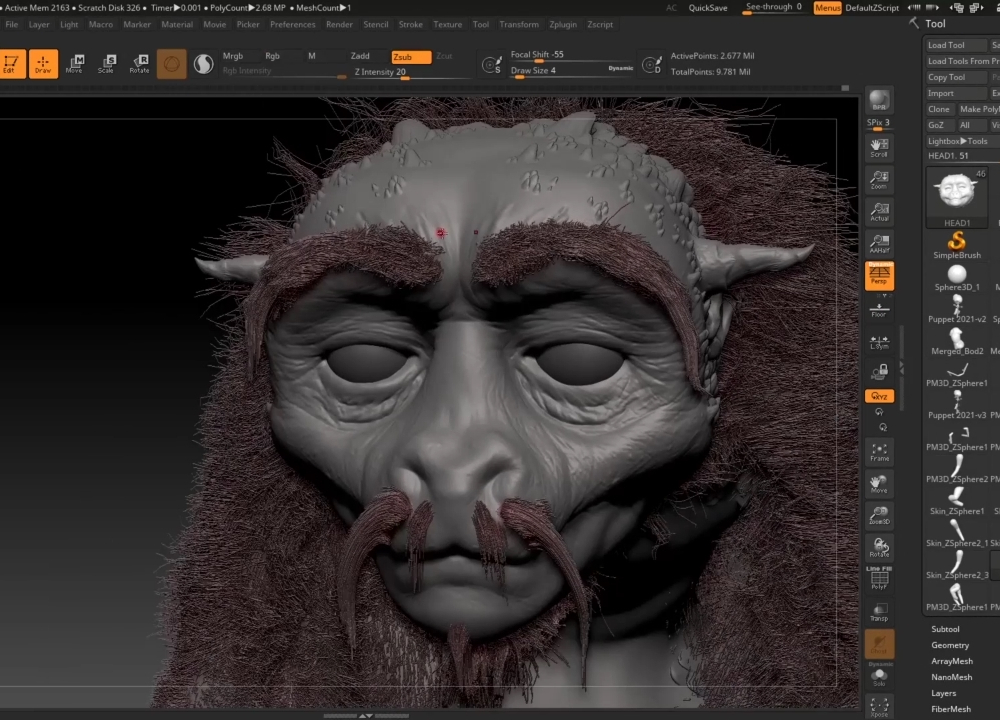This screenshot has height=720, width=1000.
Task: Toggle the Zsub sculpt mode
Action: [x=411, y=57]
